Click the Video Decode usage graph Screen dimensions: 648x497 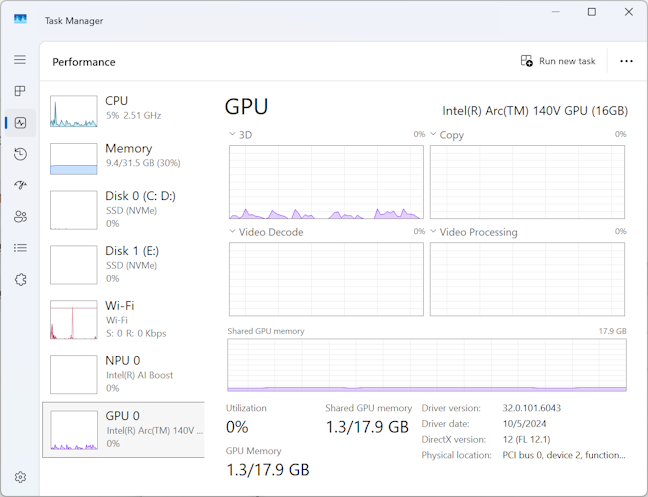pos(326,279)
